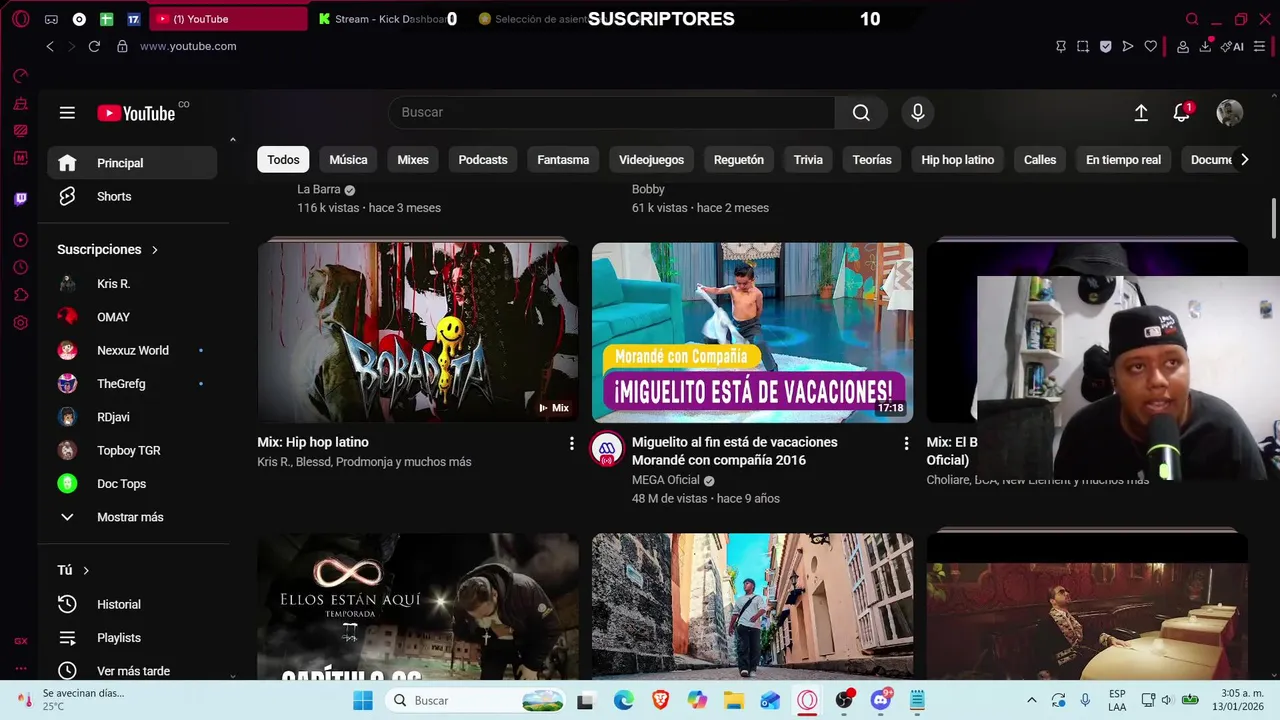Open the Opera AI assistant button
This screenshot has width=1280, height=720.
1232,46
